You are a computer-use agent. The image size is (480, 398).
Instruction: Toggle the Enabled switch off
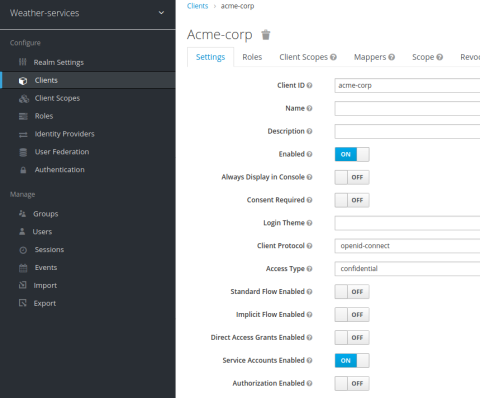tap(352, 154)
